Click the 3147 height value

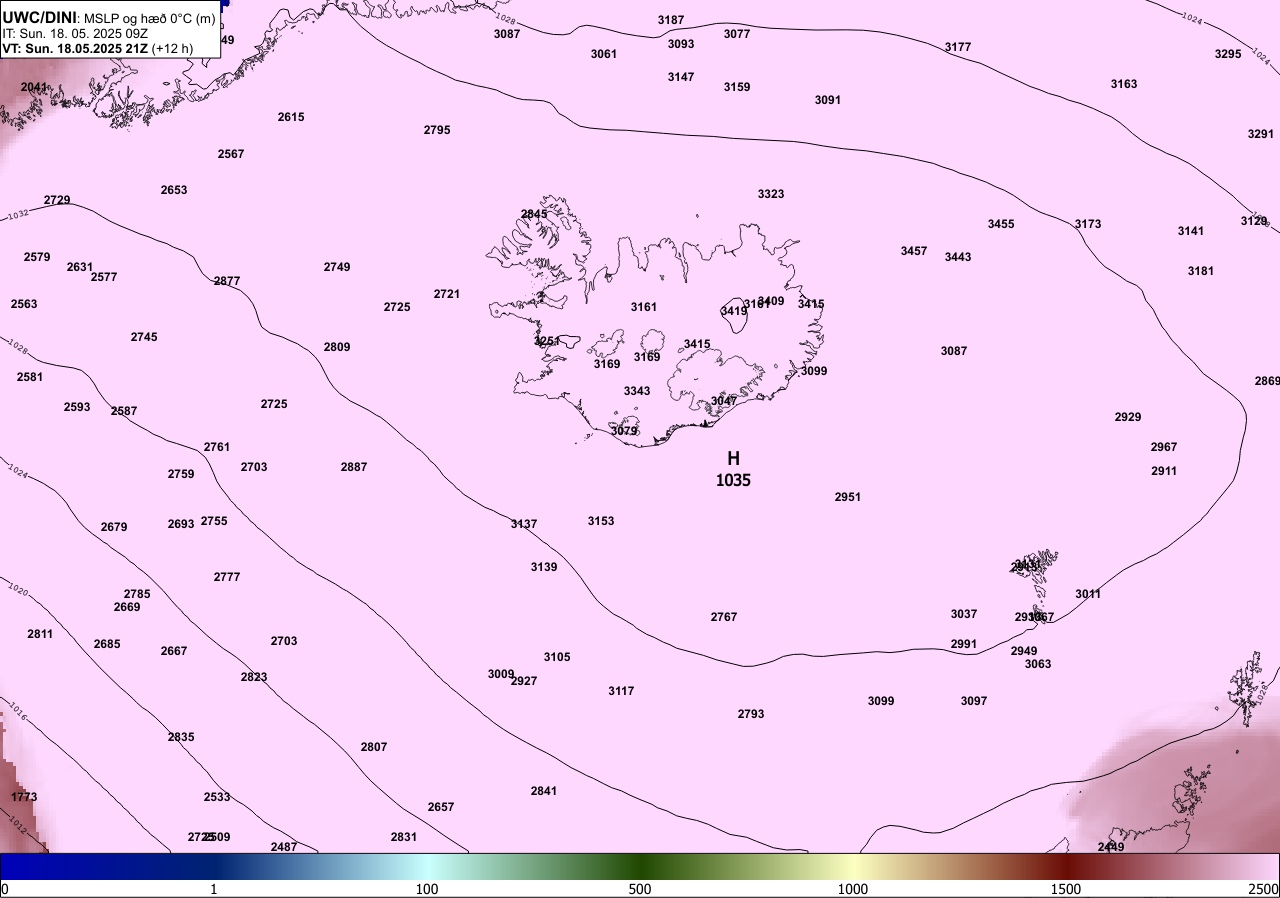tap(681, 77)
